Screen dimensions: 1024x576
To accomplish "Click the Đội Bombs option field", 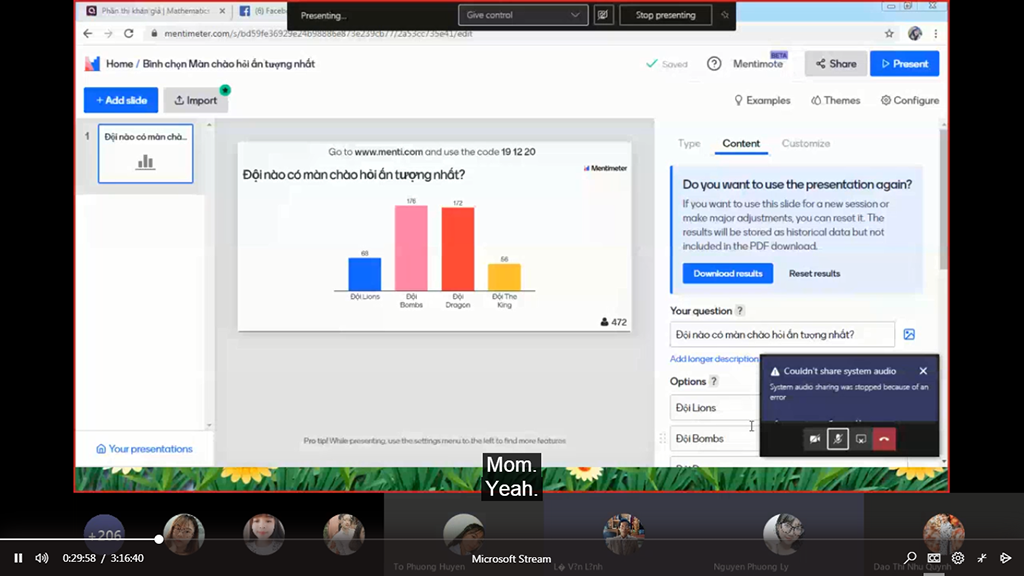I will click(x=714, y=438).
